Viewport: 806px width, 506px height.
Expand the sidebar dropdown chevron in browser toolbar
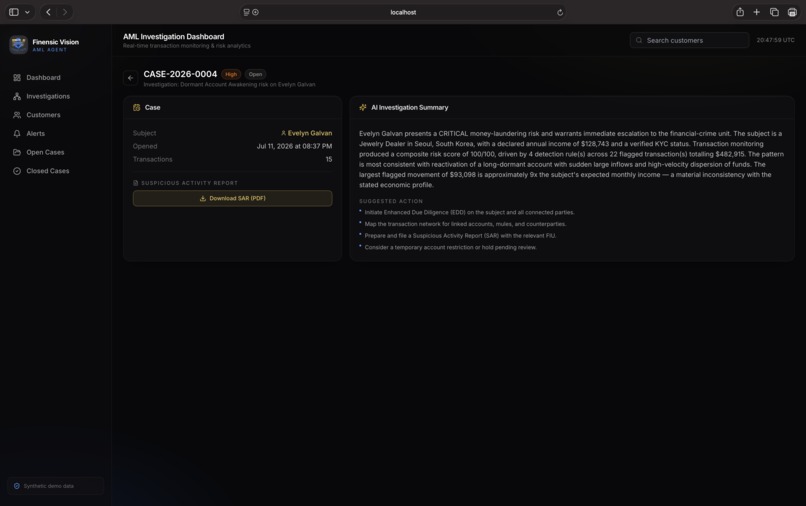tap(27, 12)
